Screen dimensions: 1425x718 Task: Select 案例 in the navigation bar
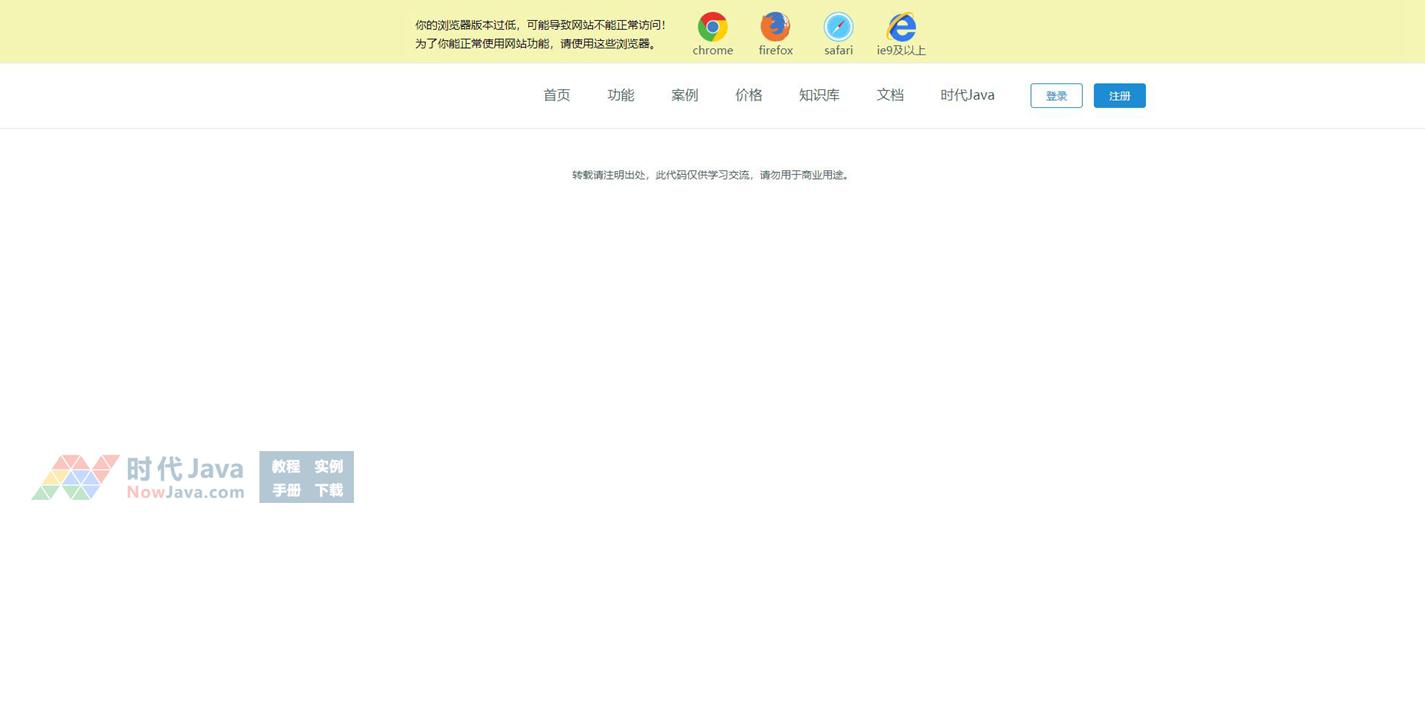tap(684, 95)
